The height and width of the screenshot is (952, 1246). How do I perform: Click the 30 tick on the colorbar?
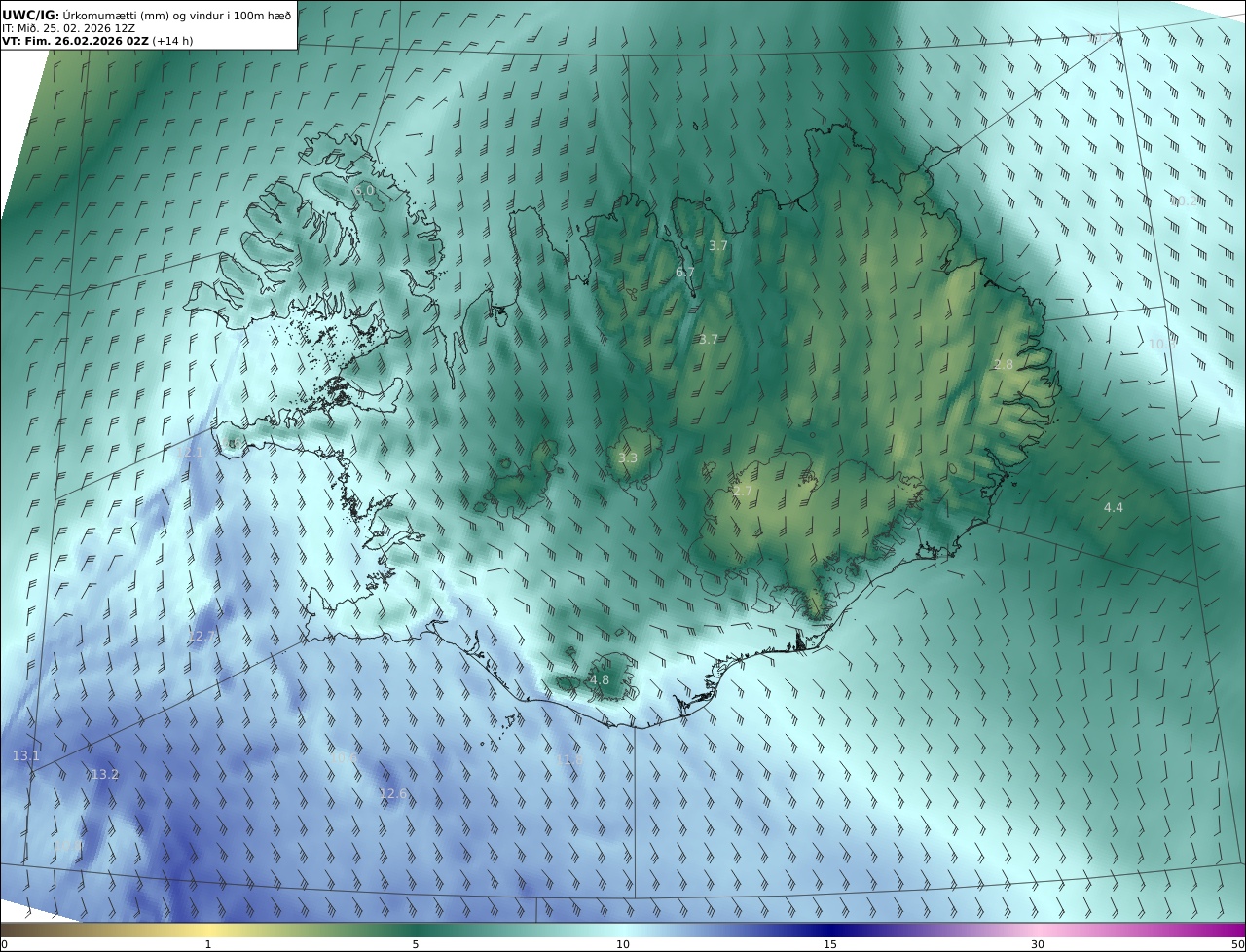pyautogui.click(x=1038, y=944)
